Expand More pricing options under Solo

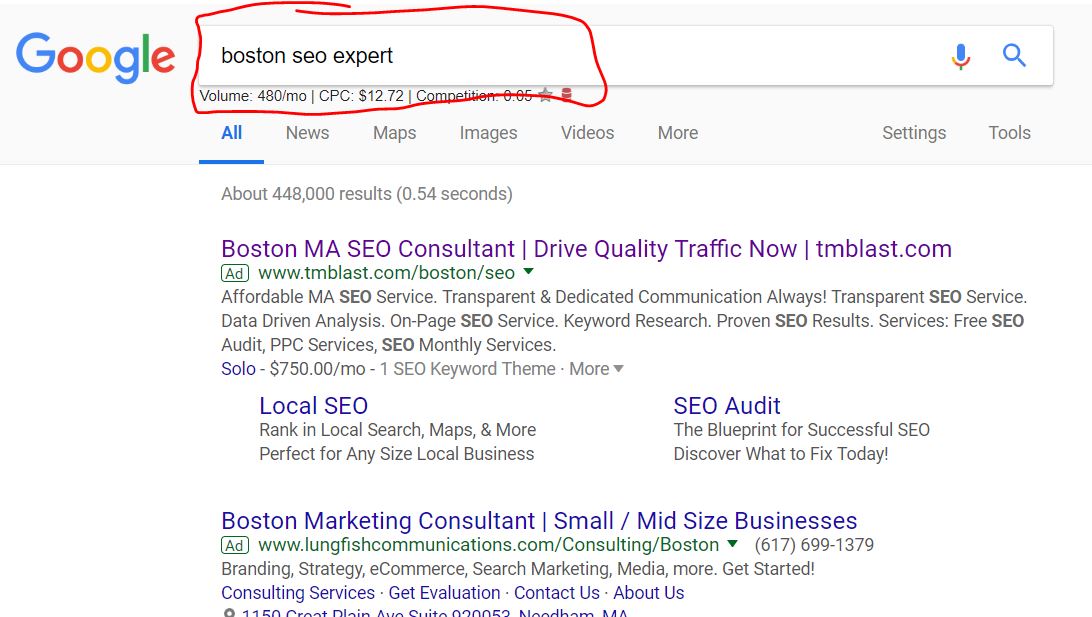pyautogui.click(x=596, y=368)
